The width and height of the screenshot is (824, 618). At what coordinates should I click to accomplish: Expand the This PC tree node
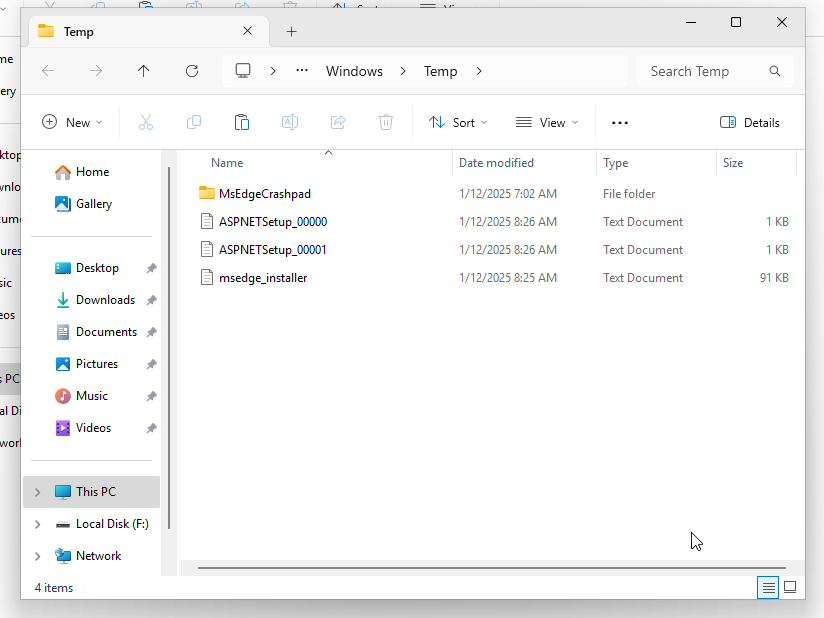coord(37,492)
